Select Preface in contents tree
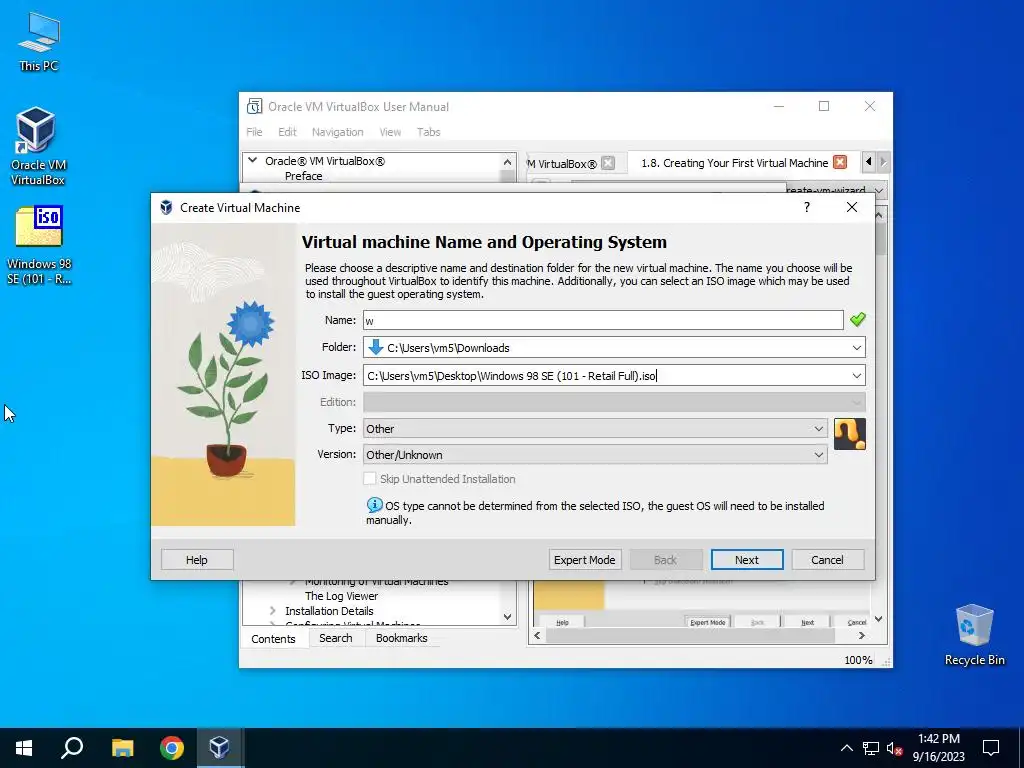Screen dimensions: 1024x768 304,176
